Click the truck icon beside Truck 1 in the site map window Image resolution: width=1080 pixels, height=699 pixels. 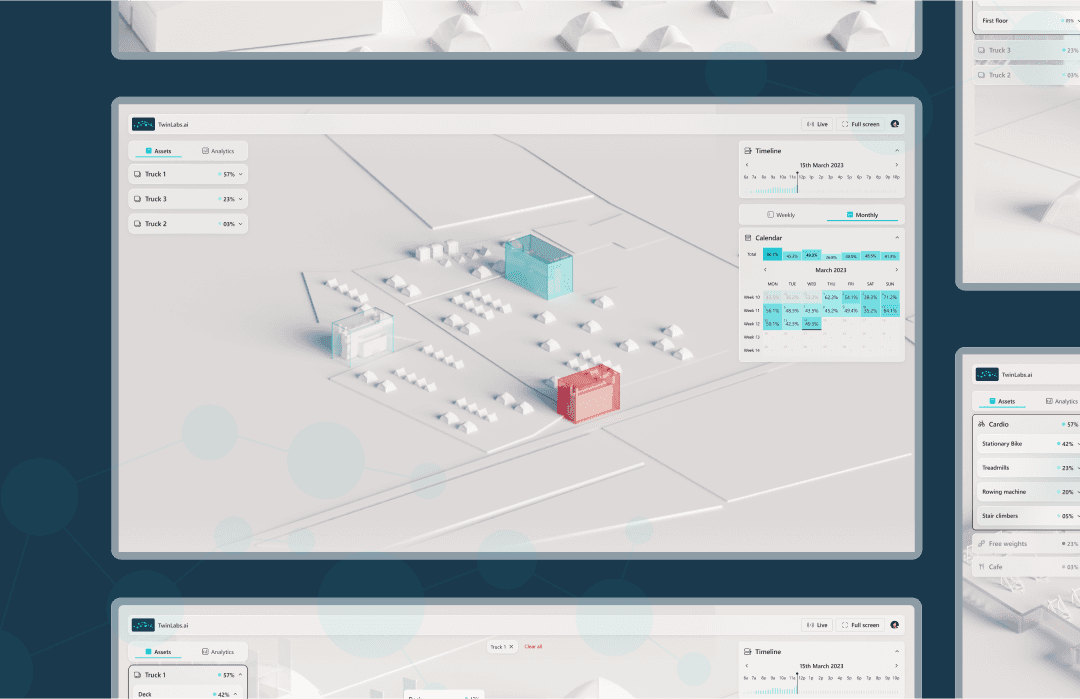point(138,174)
